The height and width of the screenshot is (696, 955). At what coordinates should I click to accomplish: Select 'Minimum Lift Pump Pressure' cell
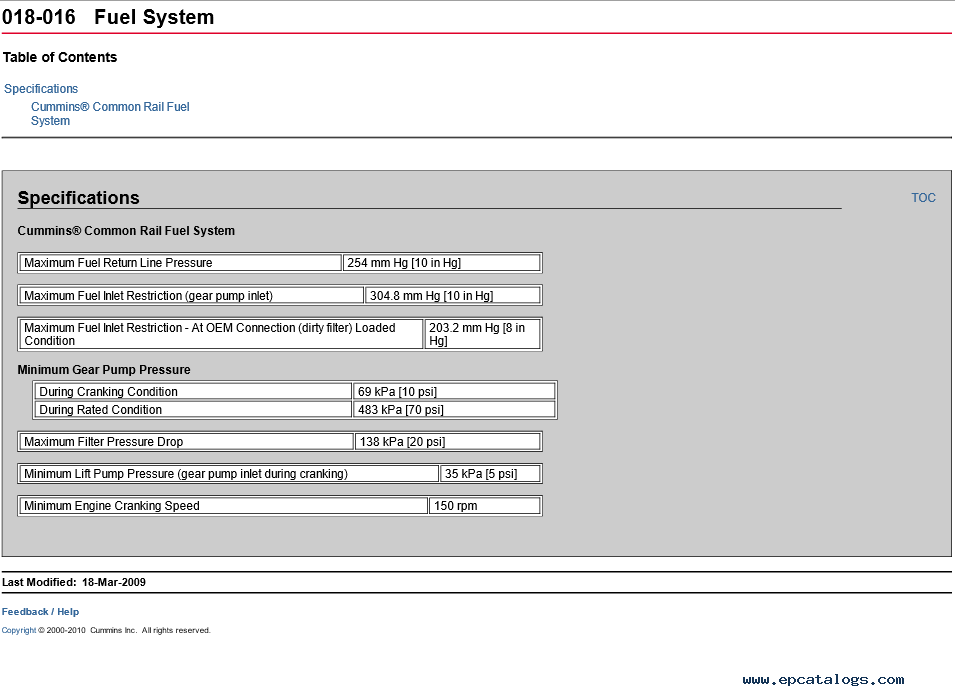pyautogui.click(x=229, y=474)
